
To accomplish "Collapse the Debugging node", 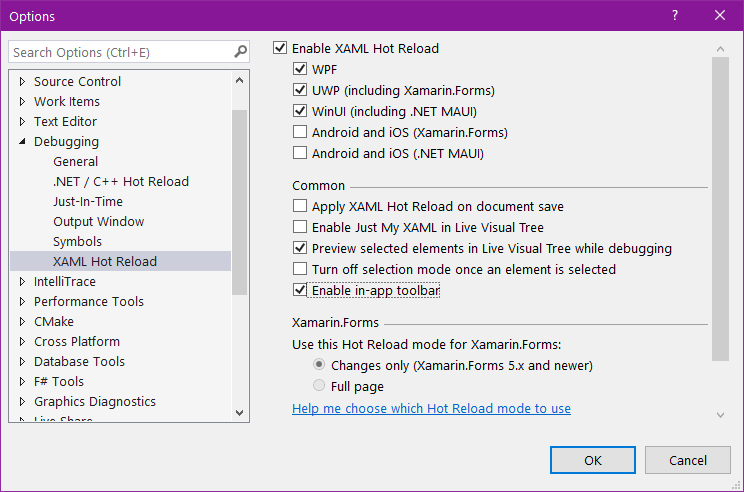I will click(22, 141).
